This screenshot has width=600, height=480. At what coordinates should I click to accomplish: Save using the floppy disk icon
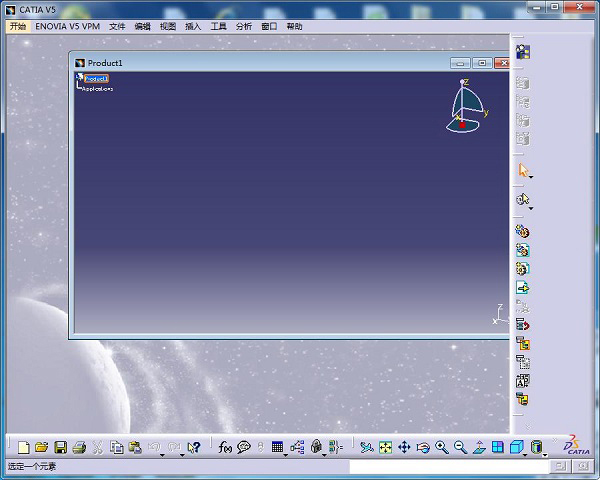60,447
